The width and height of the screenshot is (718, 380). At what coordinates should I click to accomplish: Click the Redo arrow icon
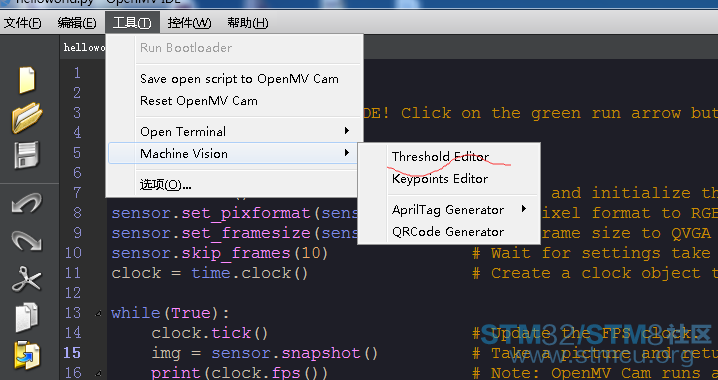[x=27, y=240]
